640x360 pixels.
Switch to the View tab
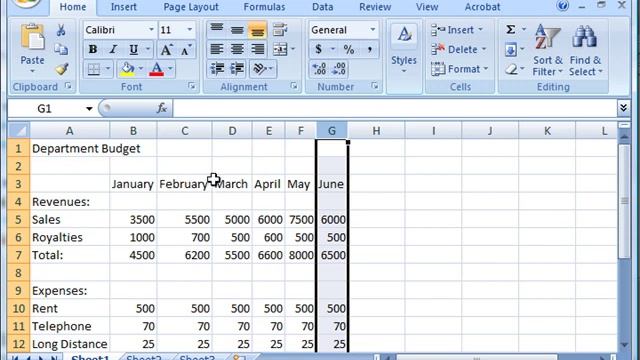pyautogui.click(x=427, y=7)
